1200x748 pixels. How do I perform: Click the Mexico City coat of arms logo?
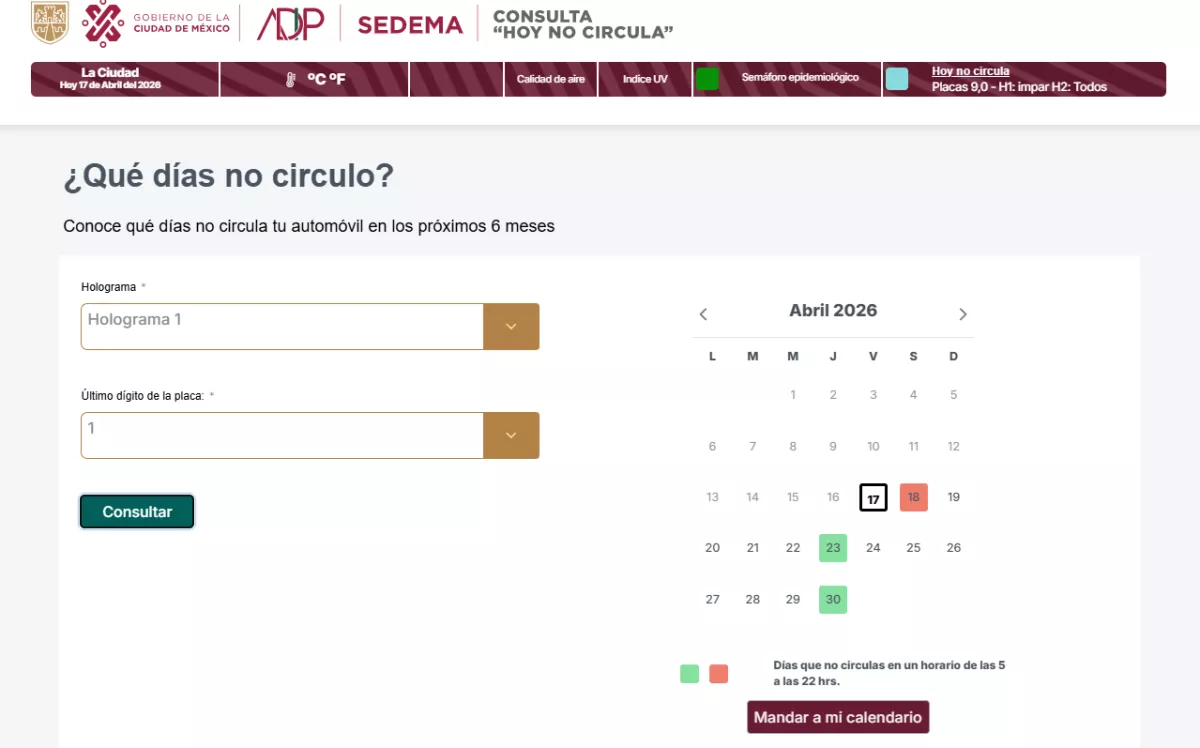pyautogui.click(x=50, y=23)
